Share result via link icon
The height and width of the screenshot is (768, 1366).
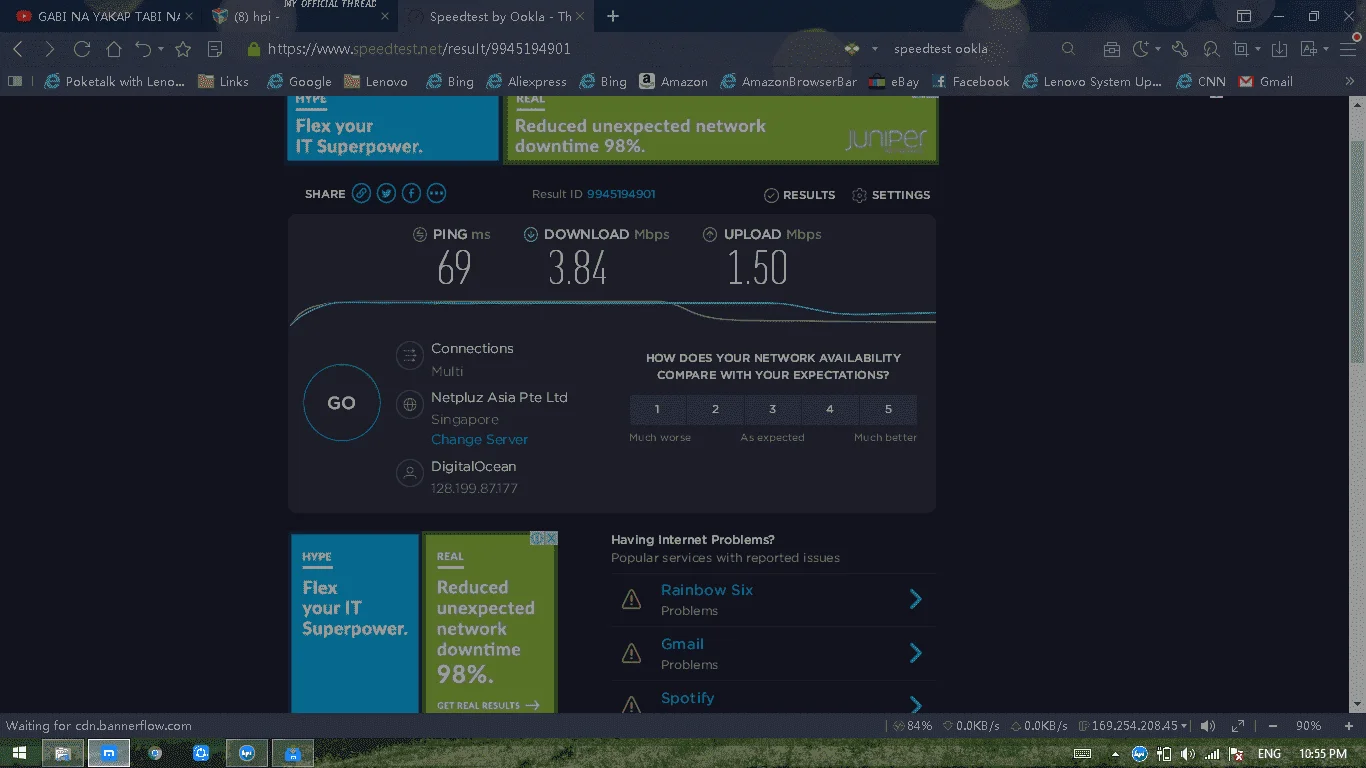362,194
